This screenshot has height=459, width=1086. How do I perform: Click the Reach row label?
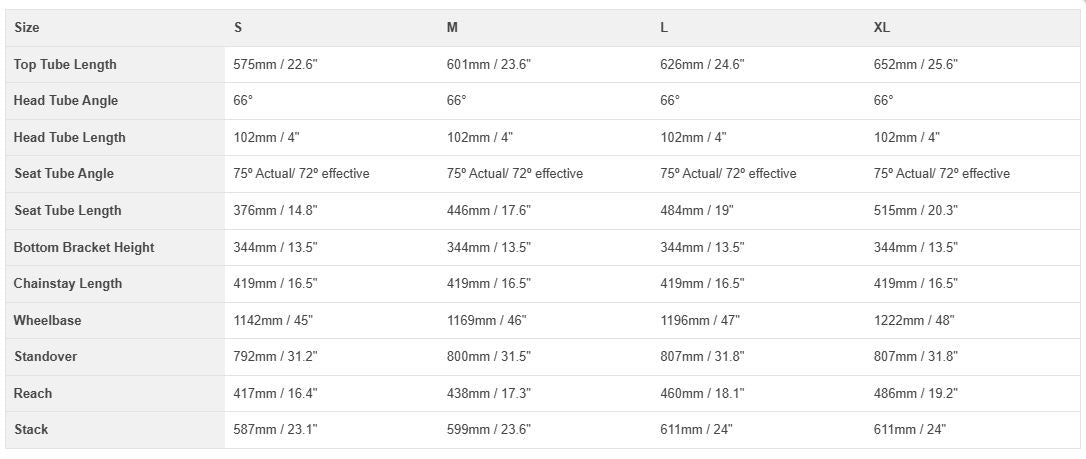tap(33, 393)
